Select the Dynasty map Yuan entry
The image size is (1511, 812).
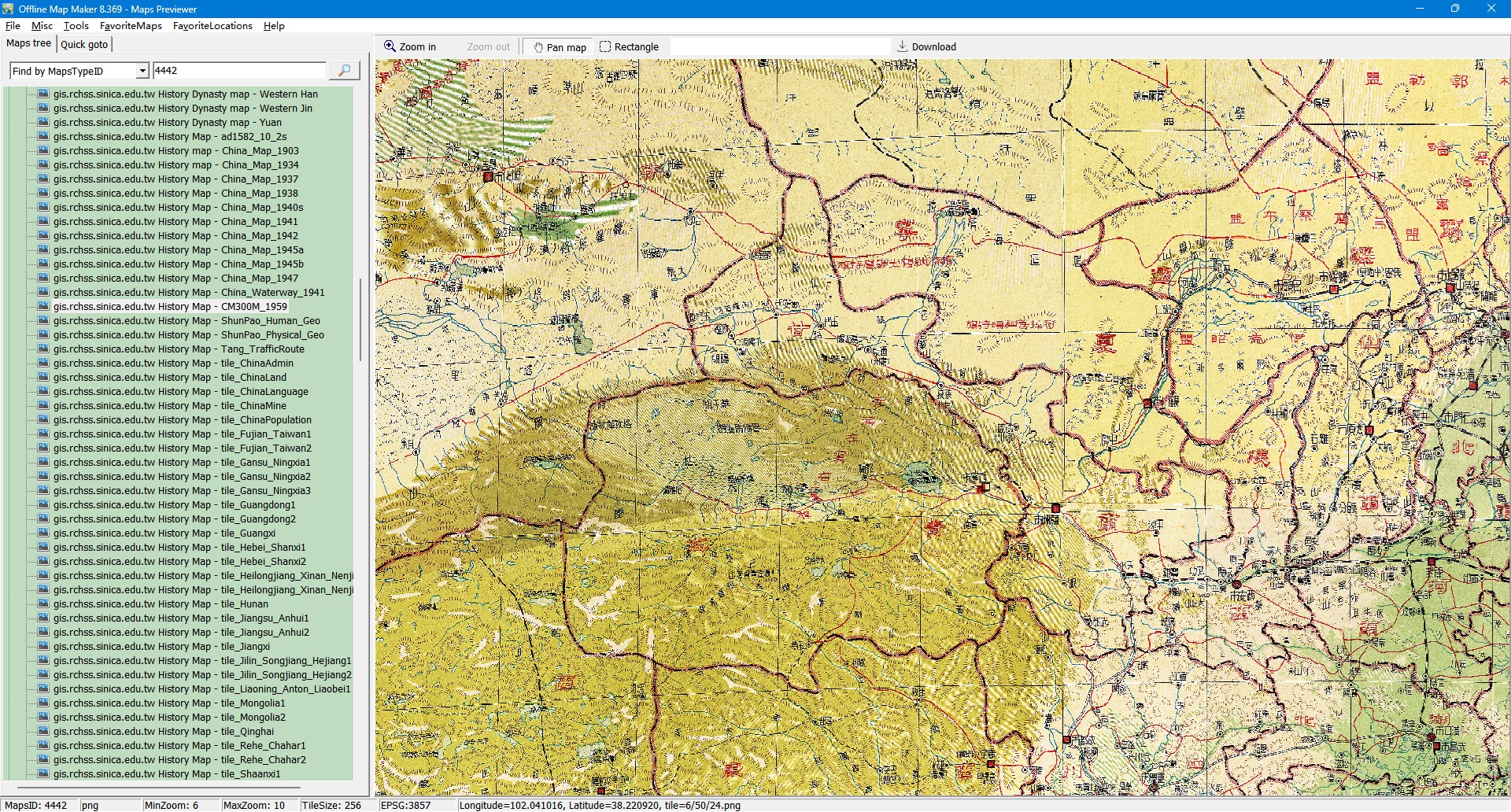[x=167, y=123]
